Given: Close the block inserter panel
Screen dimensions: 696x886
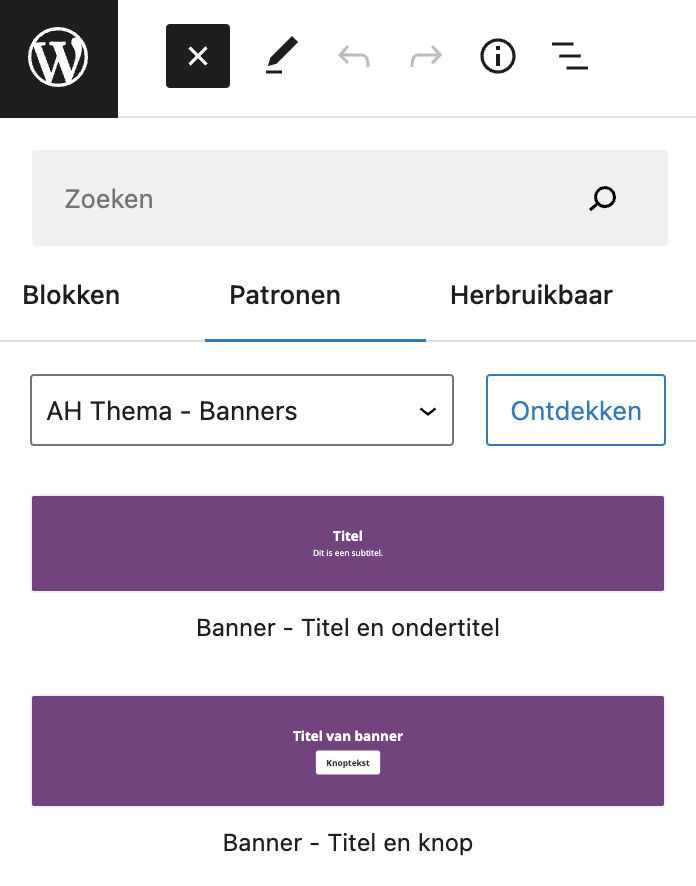Looking at the screenshot, I should [x=198, y=56].
